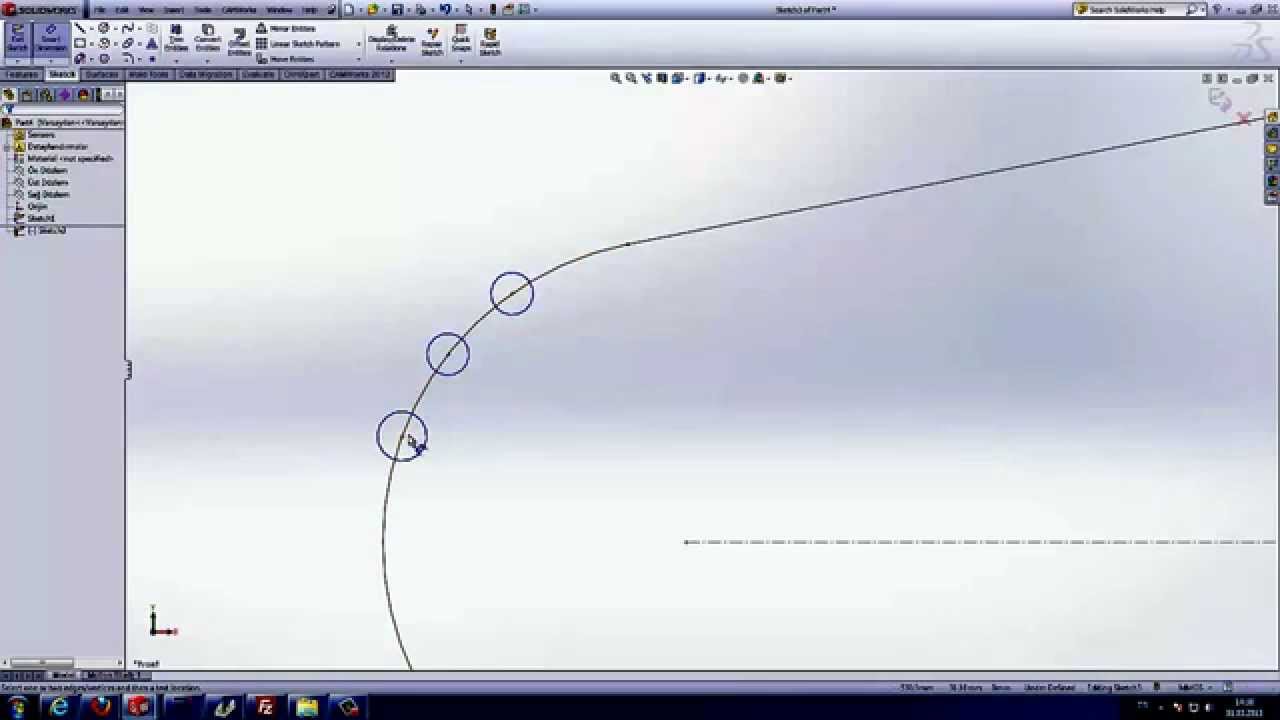
Task: Expand the Convert Entities dropdown arrow
Action: 207,61
